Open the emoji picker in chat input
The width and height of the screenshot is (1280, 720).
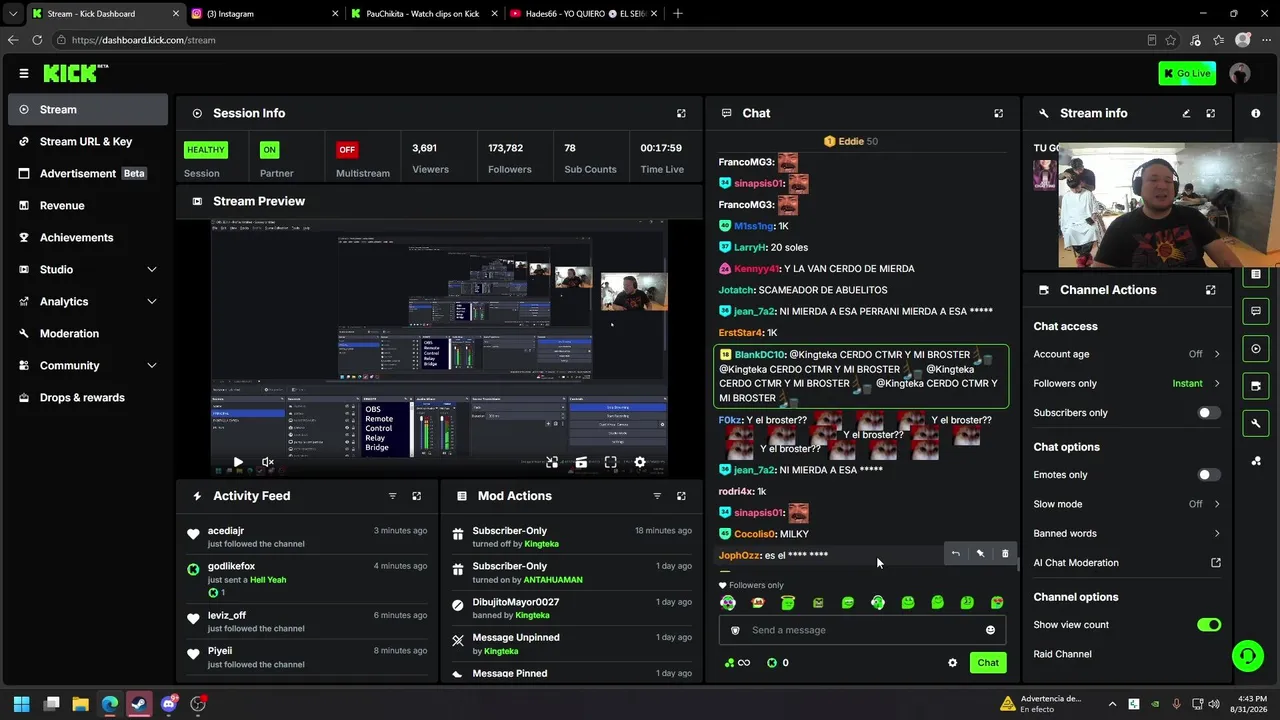[x=990, y=630]
